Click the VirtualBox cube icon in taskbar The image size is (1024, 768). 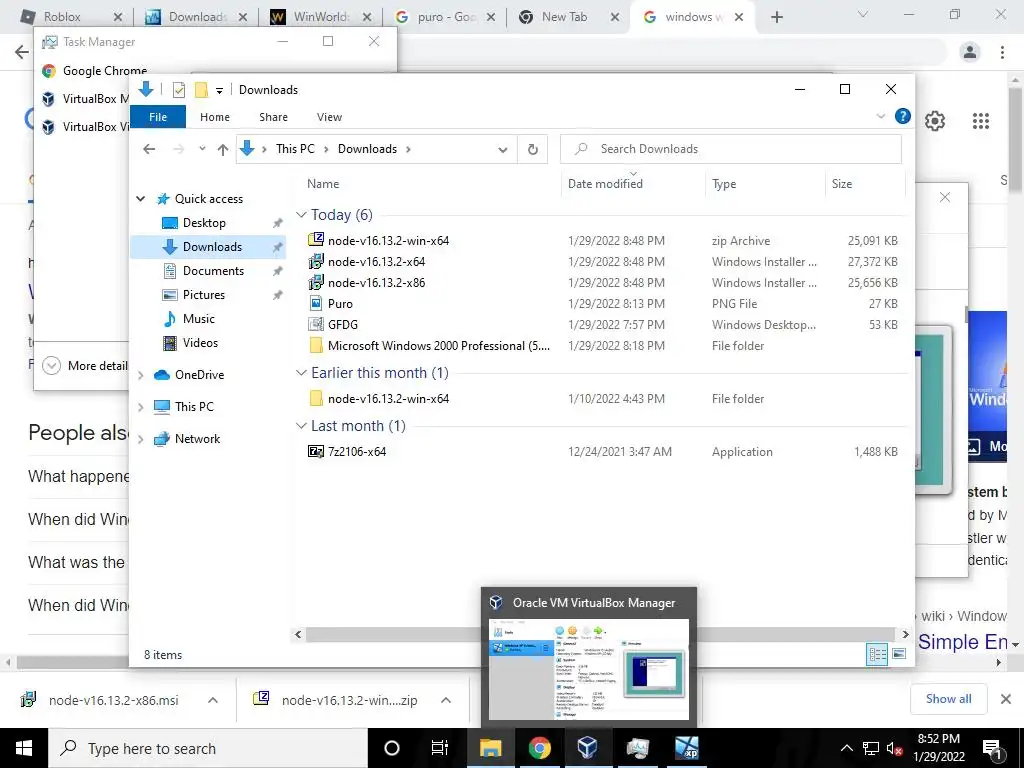pyautogui.click(x=588, y=748)
